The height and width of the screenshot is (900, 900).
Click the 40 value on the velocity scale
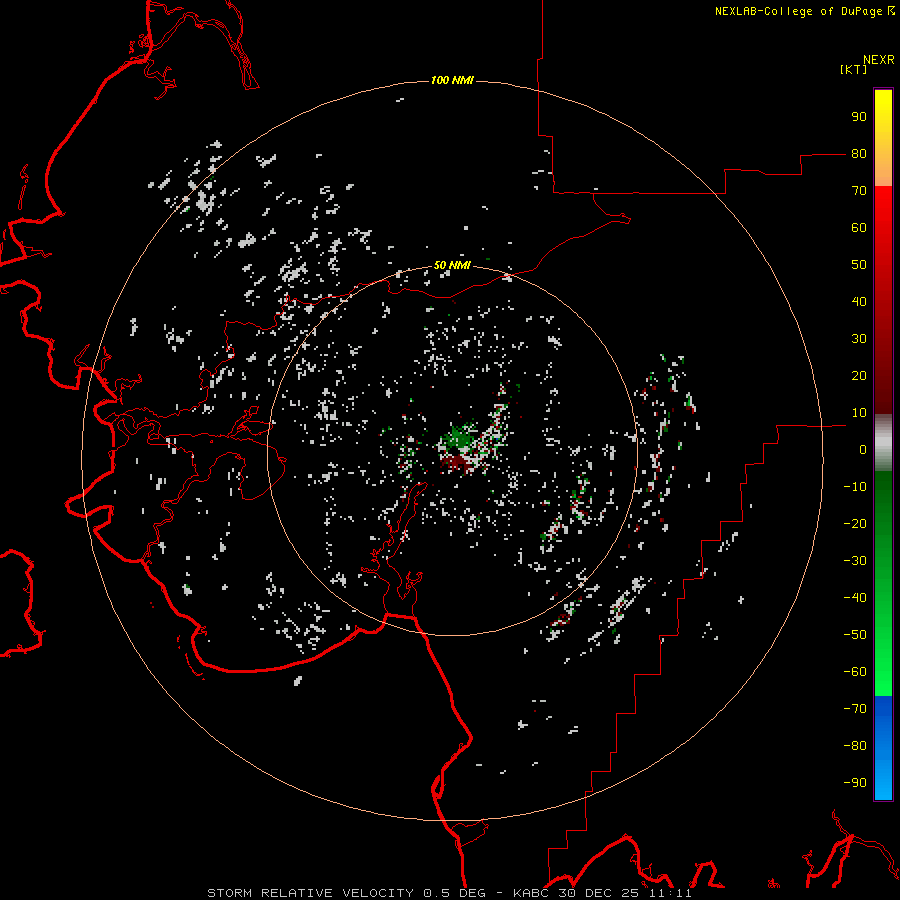(x=859, y=301)
